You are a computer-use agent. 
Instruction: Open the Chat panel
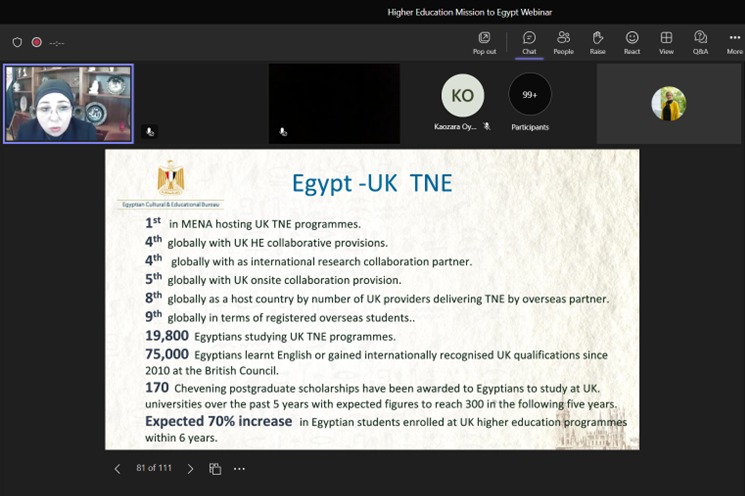pyautogui.click(x=529, y=42)
